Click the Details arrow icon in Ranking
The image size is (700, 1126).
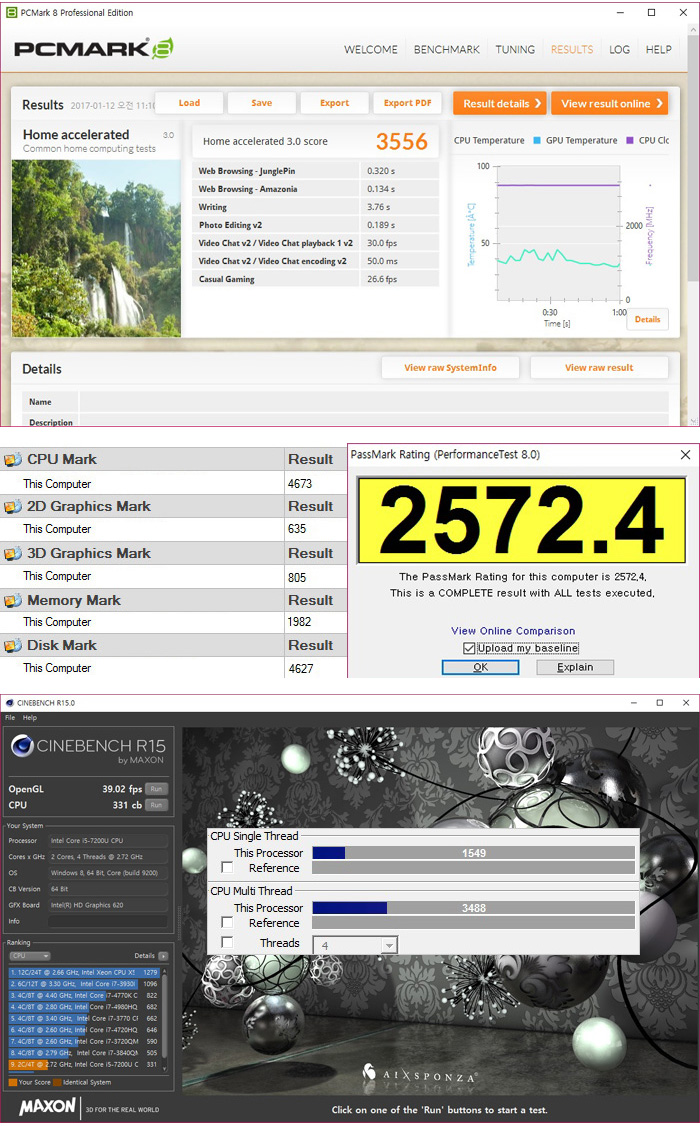tap(162, 956)
